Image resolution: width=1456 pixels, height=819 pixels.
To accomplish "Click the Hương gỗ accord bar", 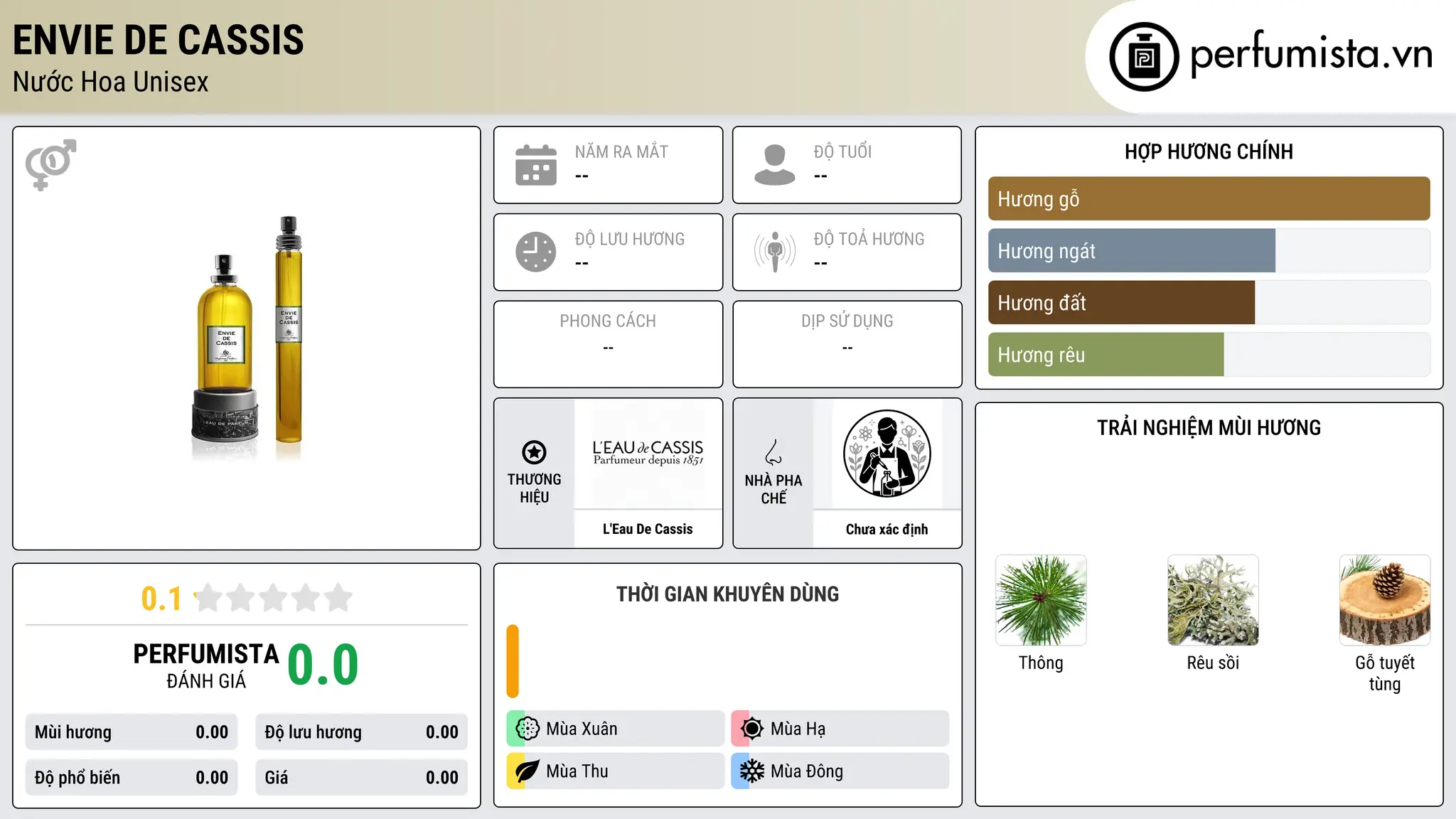I will tap(1209, 199).
